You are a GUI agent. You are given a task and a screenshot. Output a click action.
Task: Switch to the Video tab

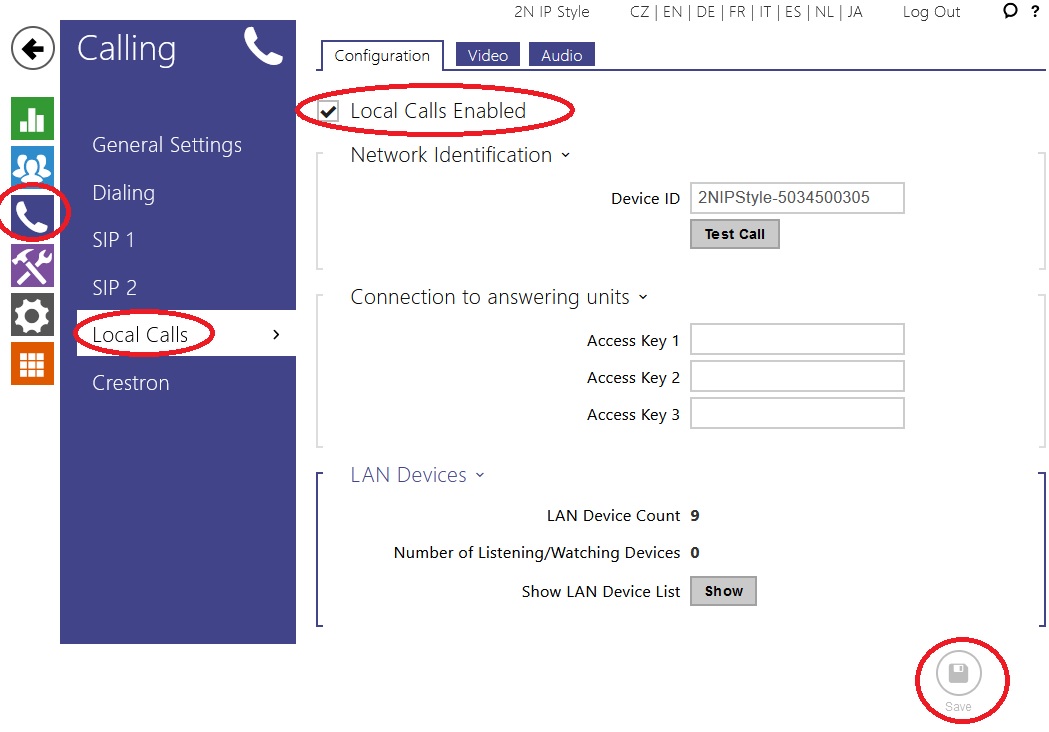[x=487, y=55]
